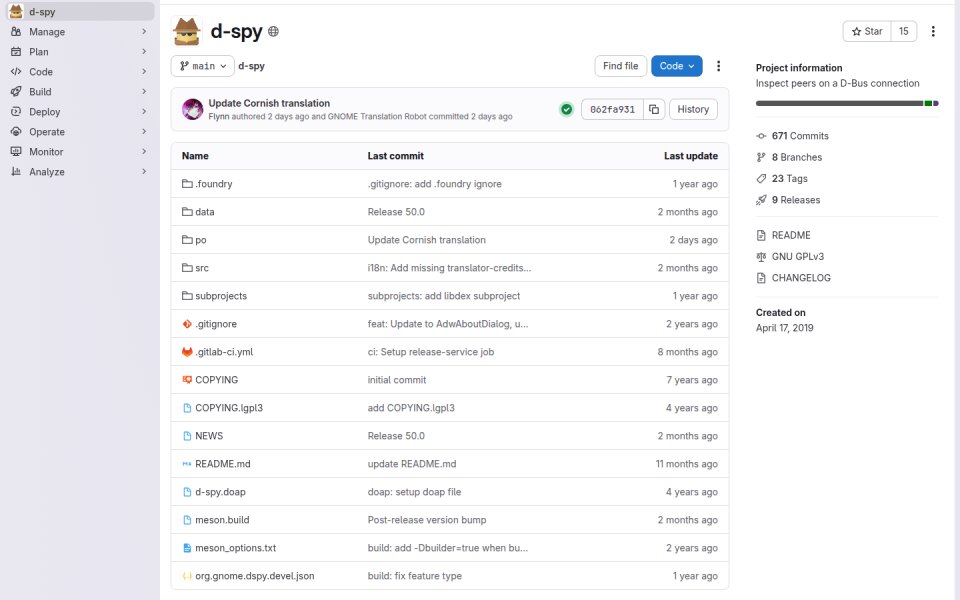Expand the Manage menu chevron
Image resolution: width=960 pixels, height=600 pixels.
[144, 32]
